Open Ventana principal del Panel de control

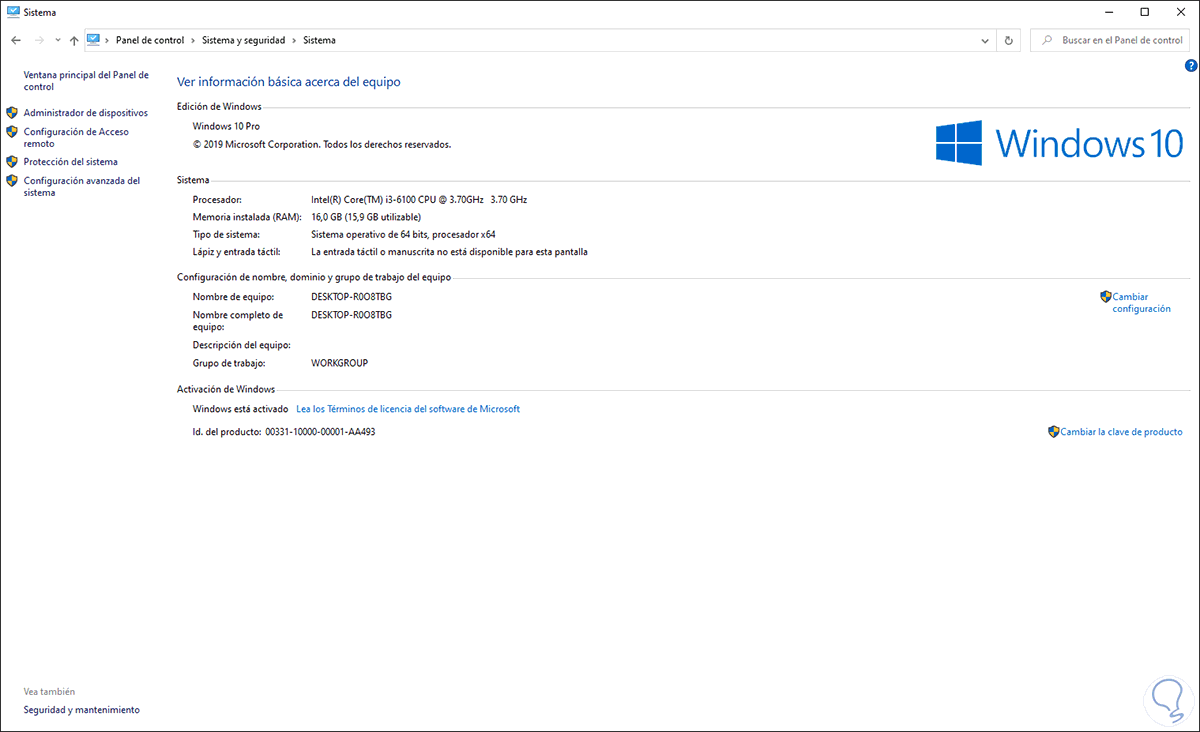pyautogui.click(x=86, y=81)
